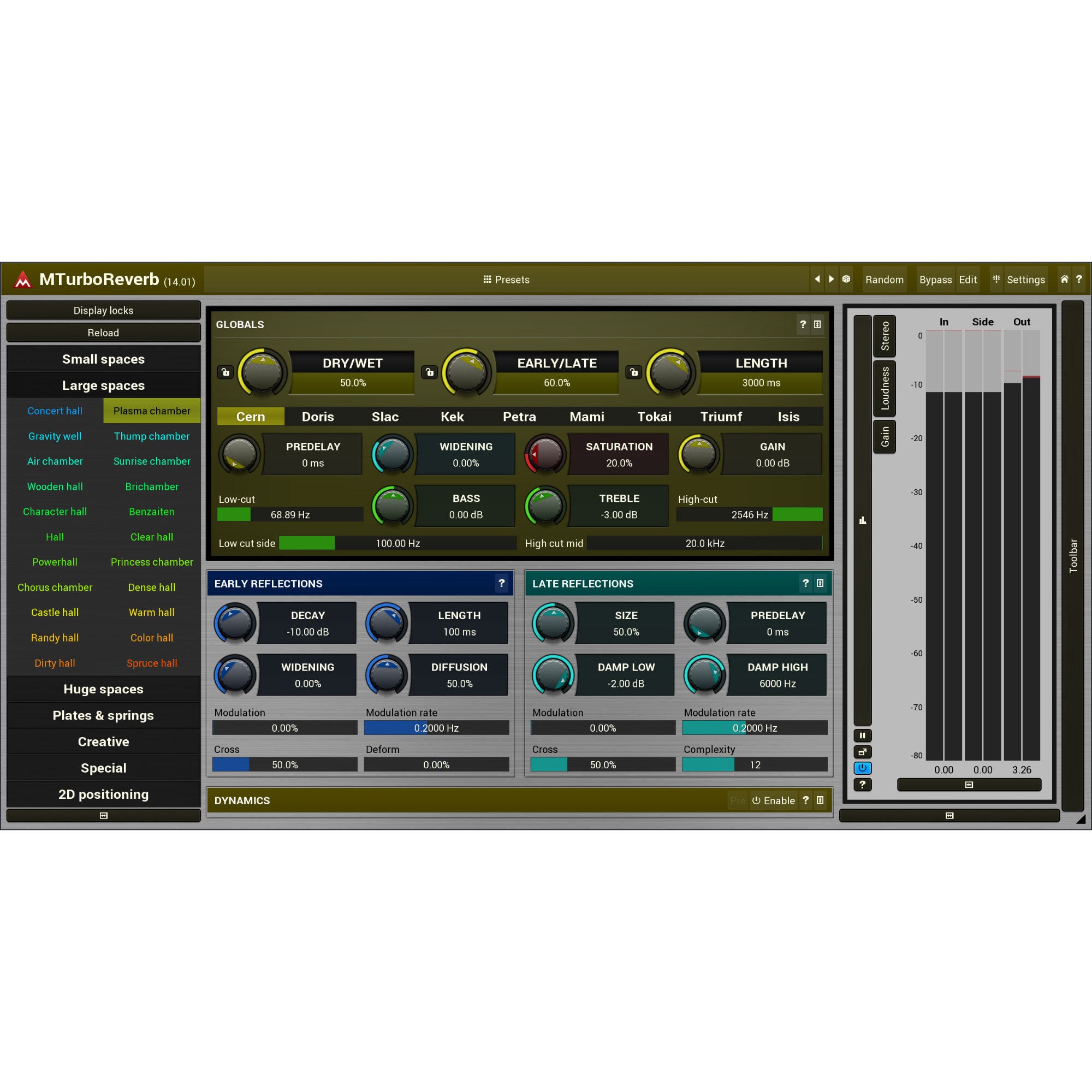Click the Dynamics section preset icon
Screen dimensions: 1092x1092
coord(820,800)
